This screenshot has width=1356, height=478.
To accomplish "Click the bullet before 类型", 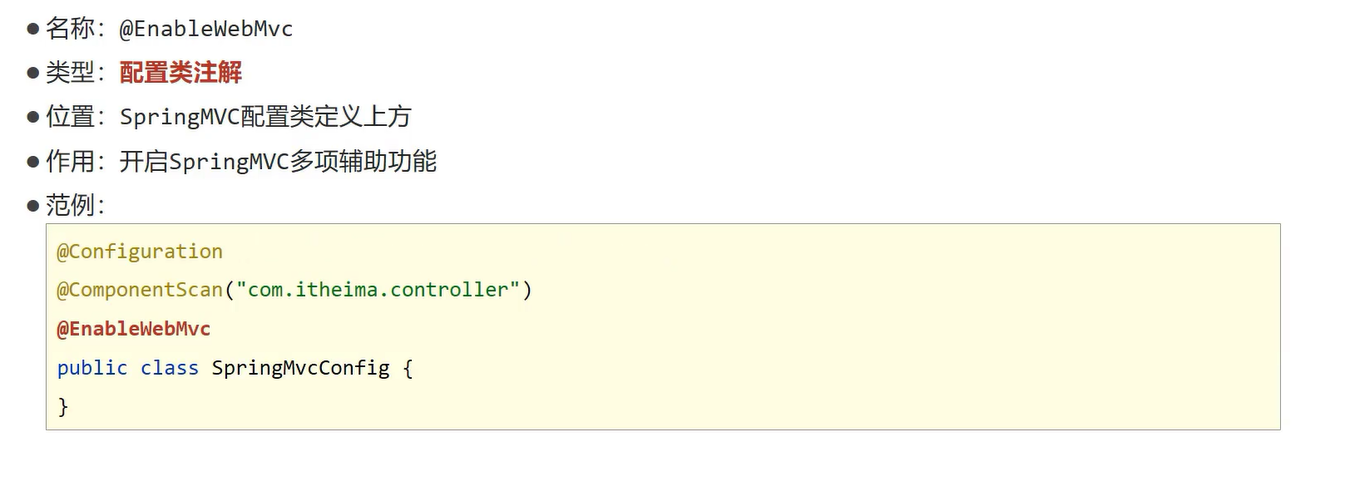I will pos(33,73).
